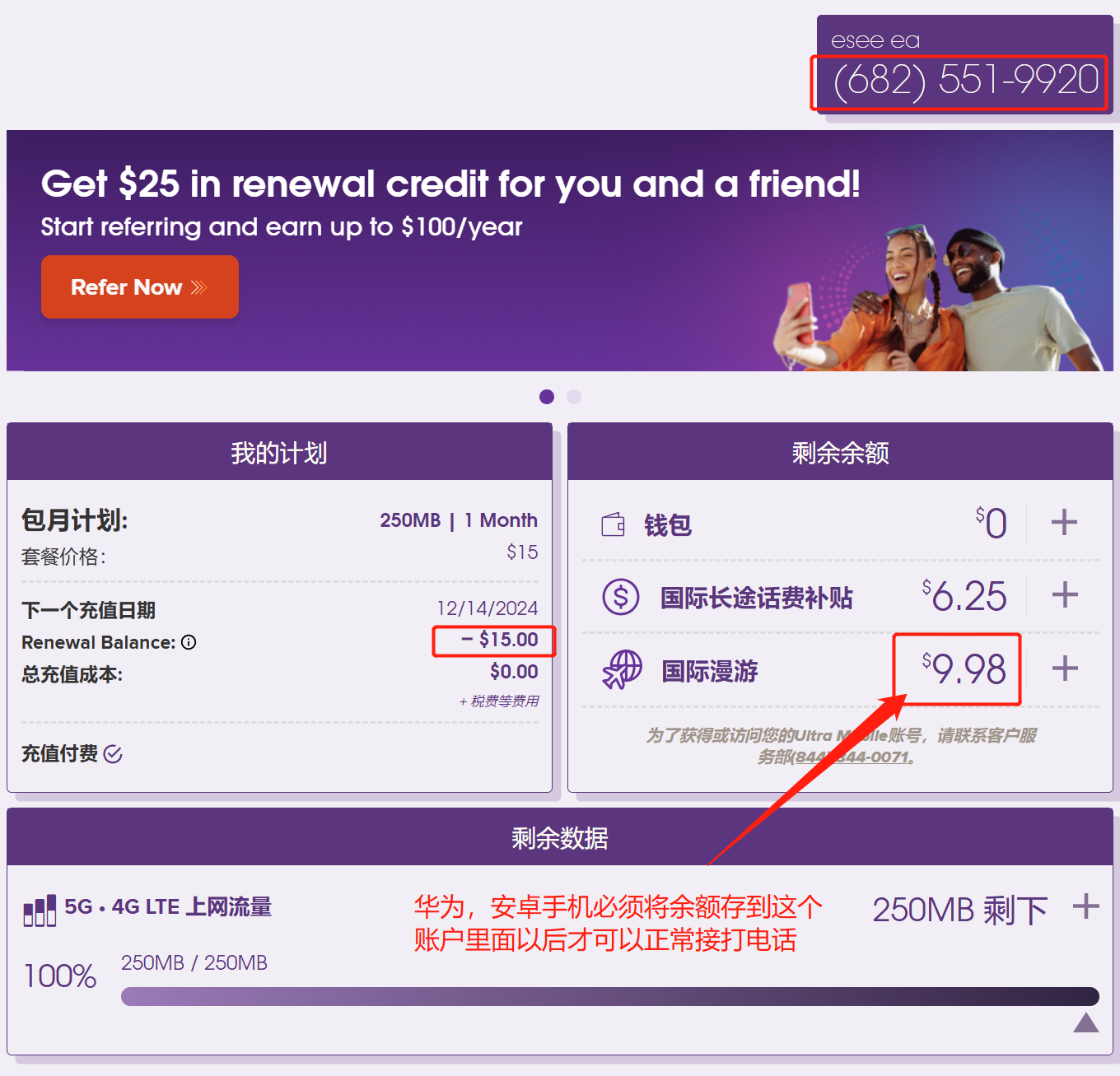
Task: Click the signal bars icon for 5G 4G LTE
Action: [x=40, y=911]
